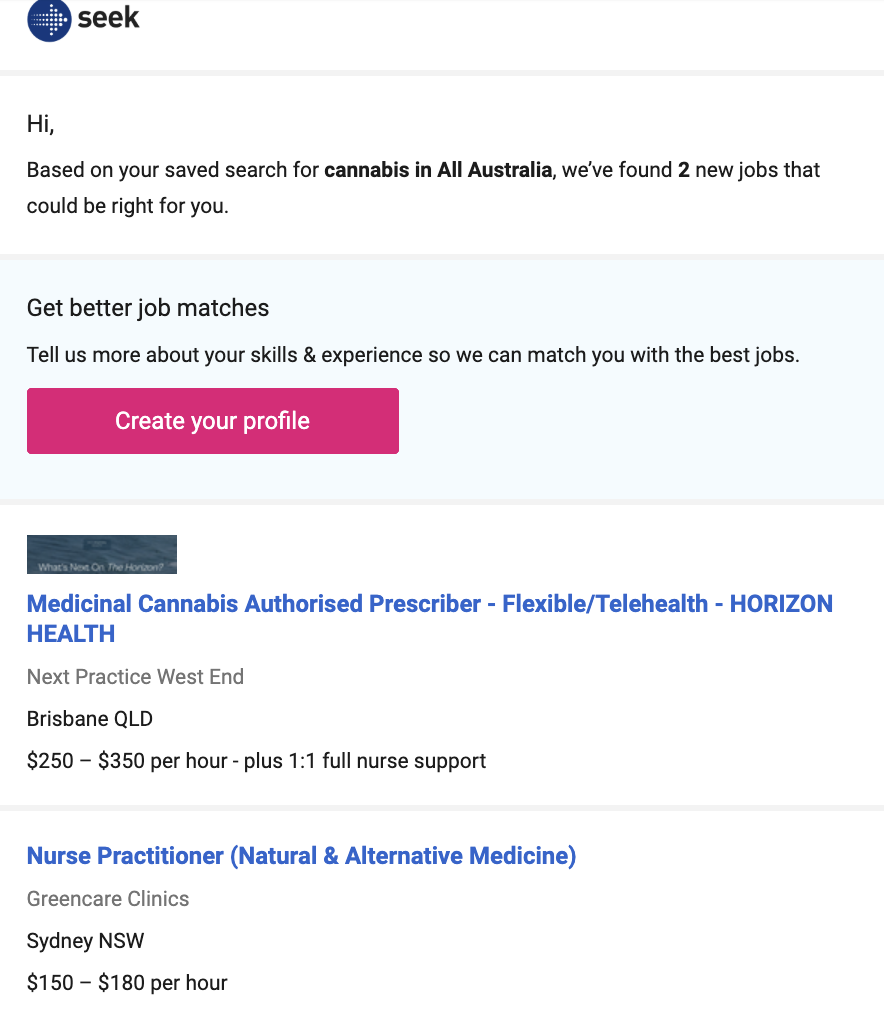Viewport: 884px width, 1022px height.
Task: Click the $150 – $180 per hour salary
Action: [x=127, y=983]
